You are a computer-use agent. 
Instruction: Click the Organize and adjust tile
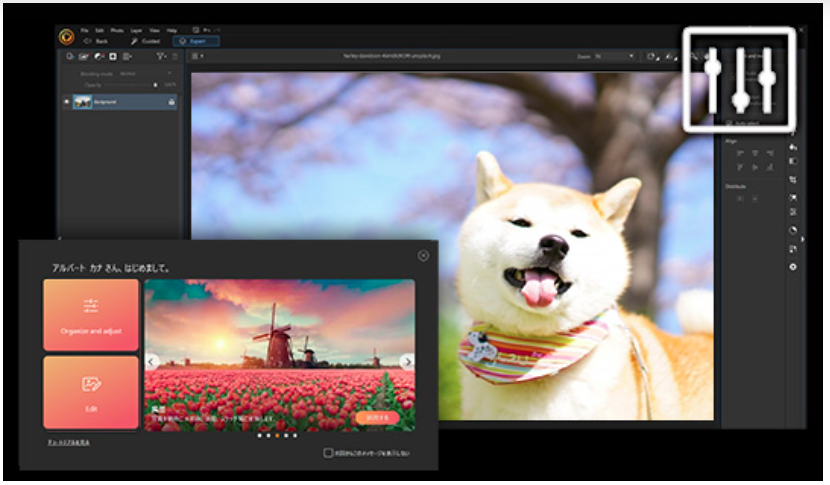click(91, 314)
